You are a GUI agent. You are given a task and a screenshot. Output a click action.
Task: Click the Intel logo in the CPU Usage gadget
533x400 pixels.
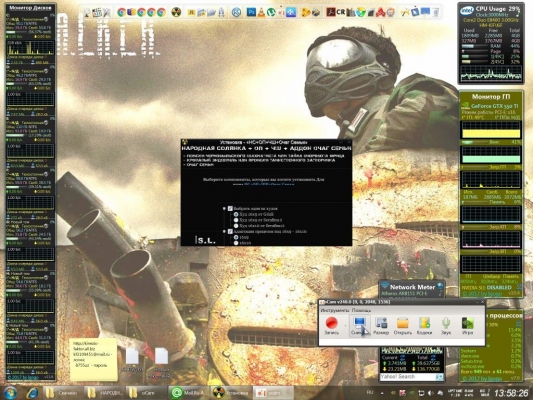467,11
